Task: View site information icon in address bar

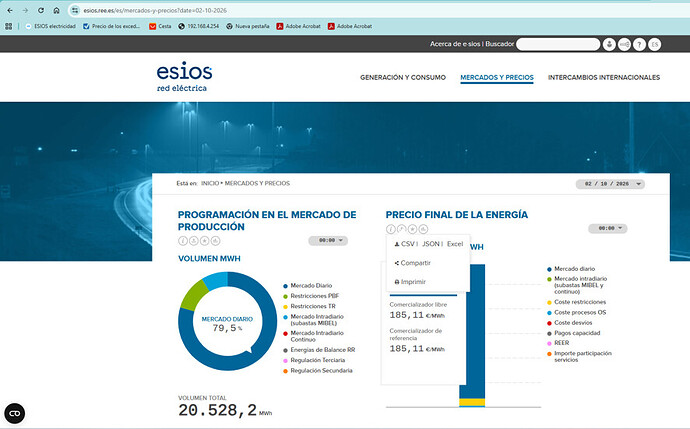Action: [75, 10]
